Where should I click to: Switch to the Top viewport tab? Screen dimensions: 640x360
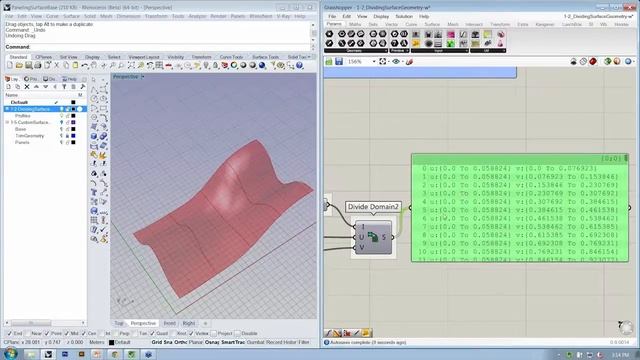(x=118, y=323)
